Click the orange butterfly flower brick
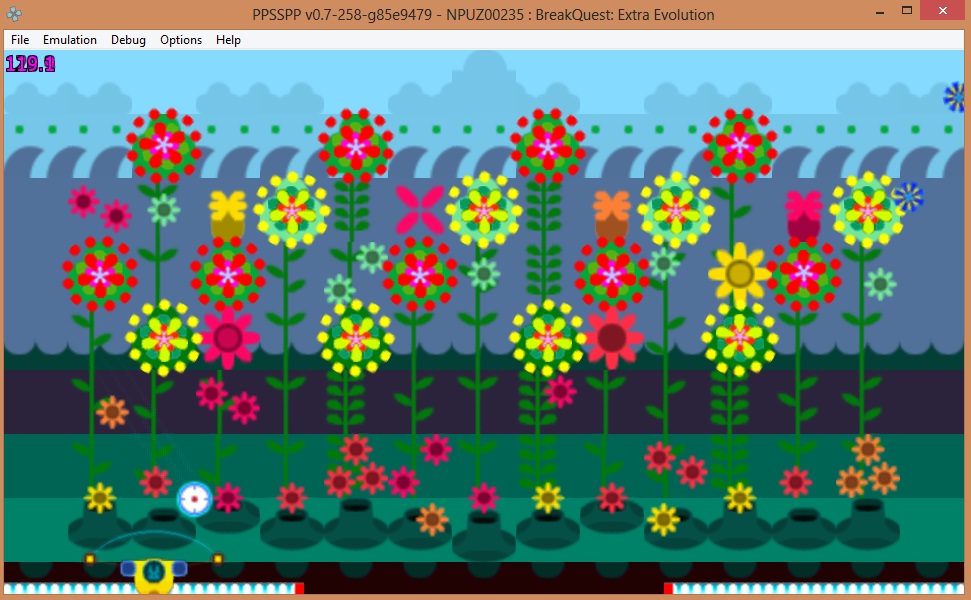Viewport: 971px width, 600px height. tap(612, 207)
